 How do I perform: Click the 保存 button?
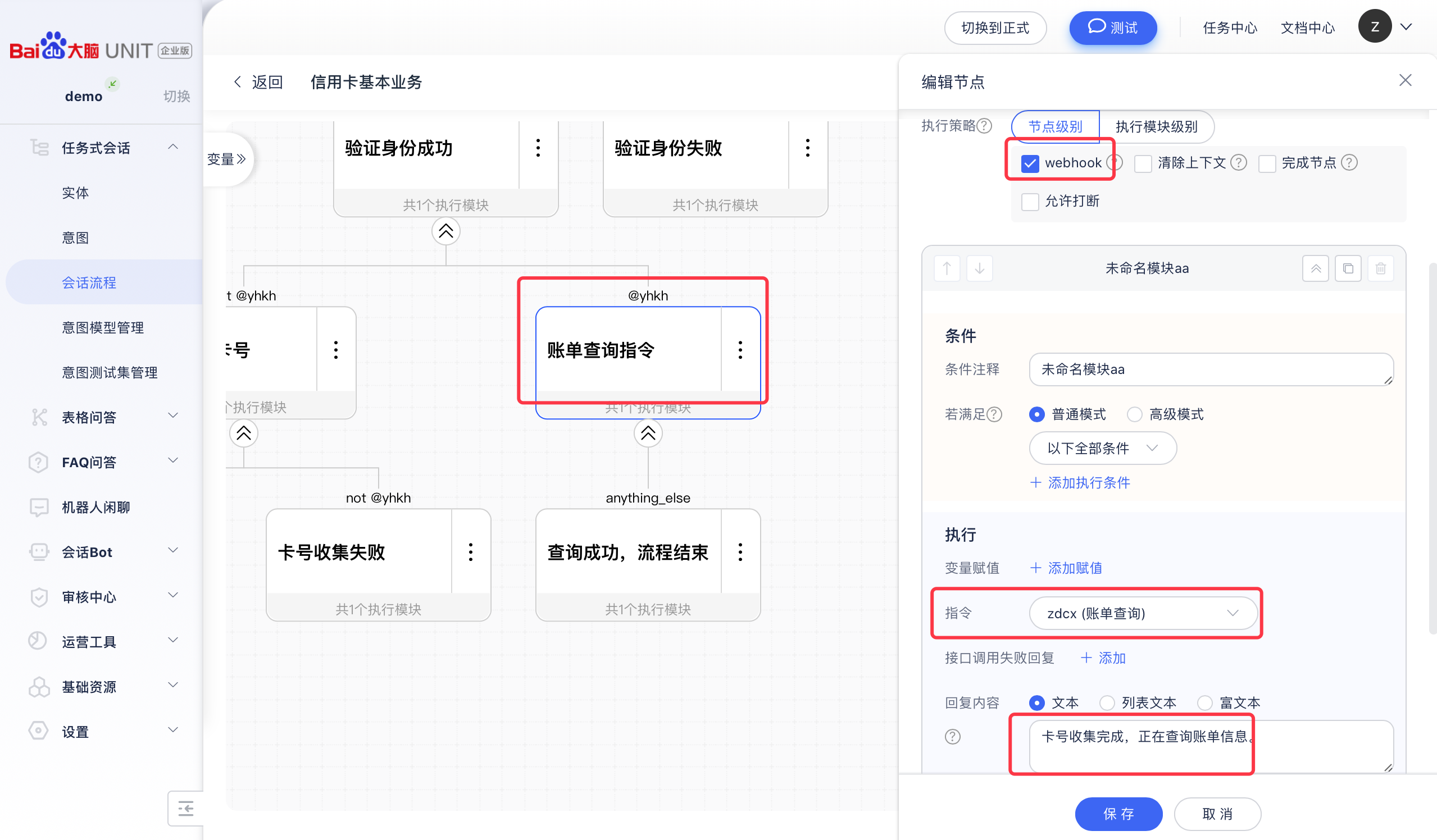coord(1118,814)
